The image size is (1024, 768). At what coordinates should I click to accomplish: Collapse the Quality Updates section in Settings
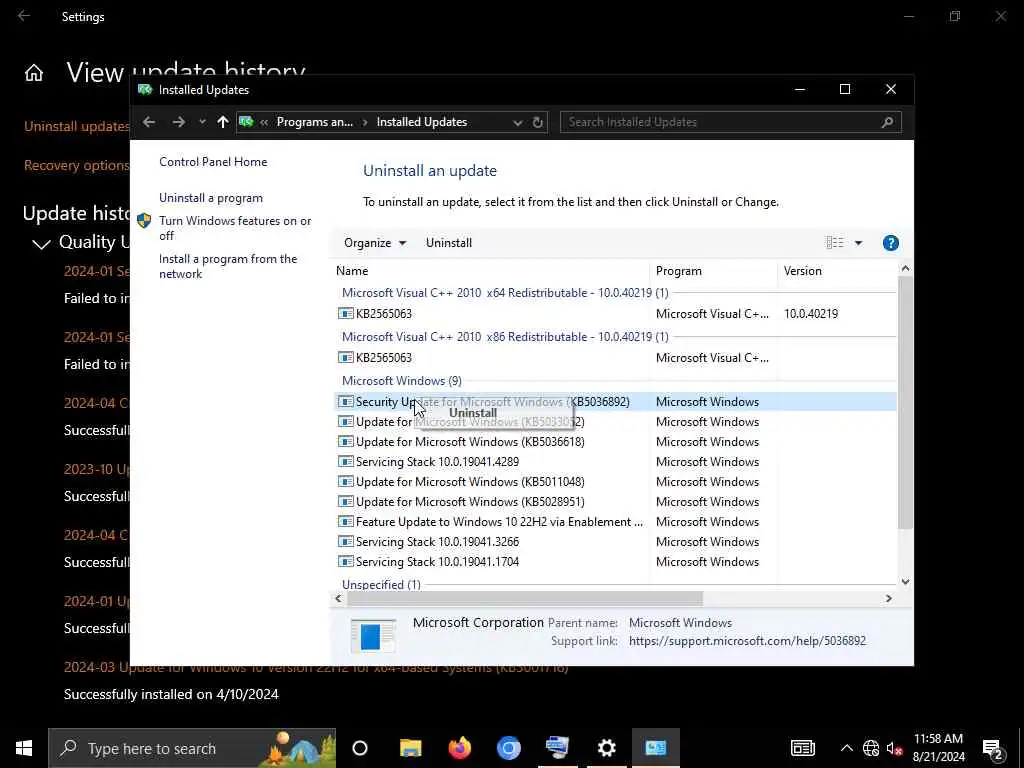pos(41,244)
